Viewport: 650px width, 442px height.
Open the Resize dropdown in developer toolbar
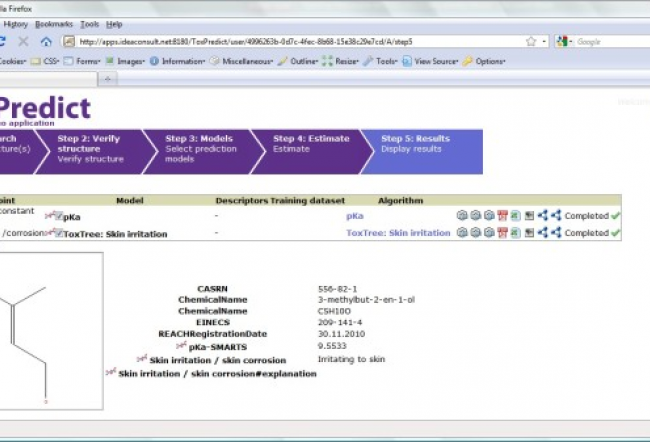pos(340,61)
